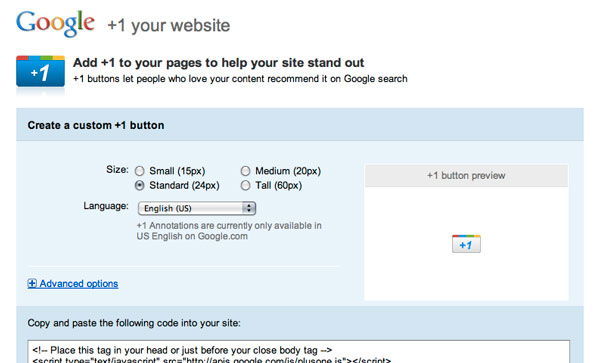Click 'Add +1 to your pages' heading
The height and width of the screenshot is (363, 600).
(218, 62)
